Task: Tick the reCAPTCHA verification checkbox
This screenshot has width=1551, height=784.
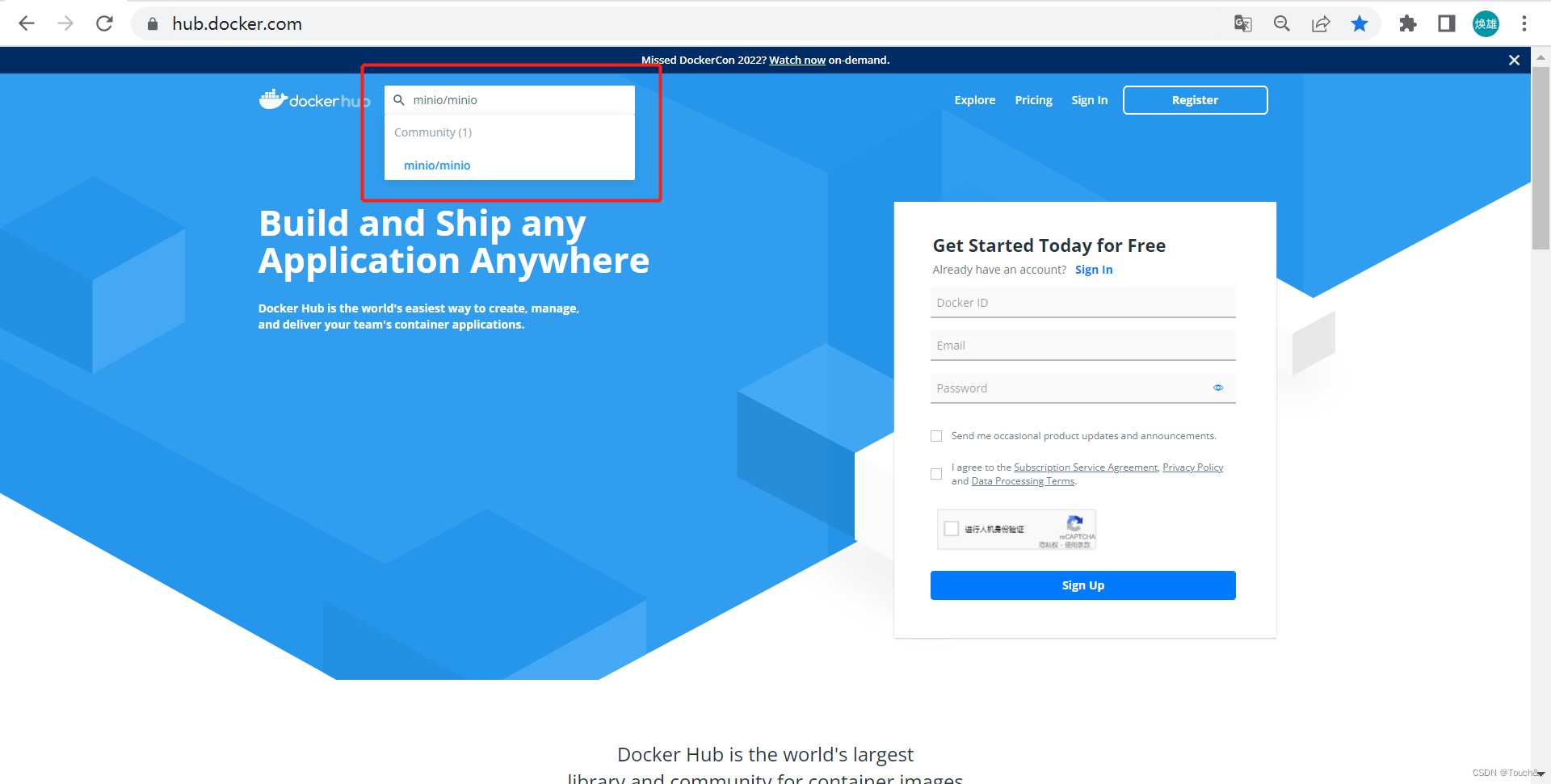Action: [952, 529]
